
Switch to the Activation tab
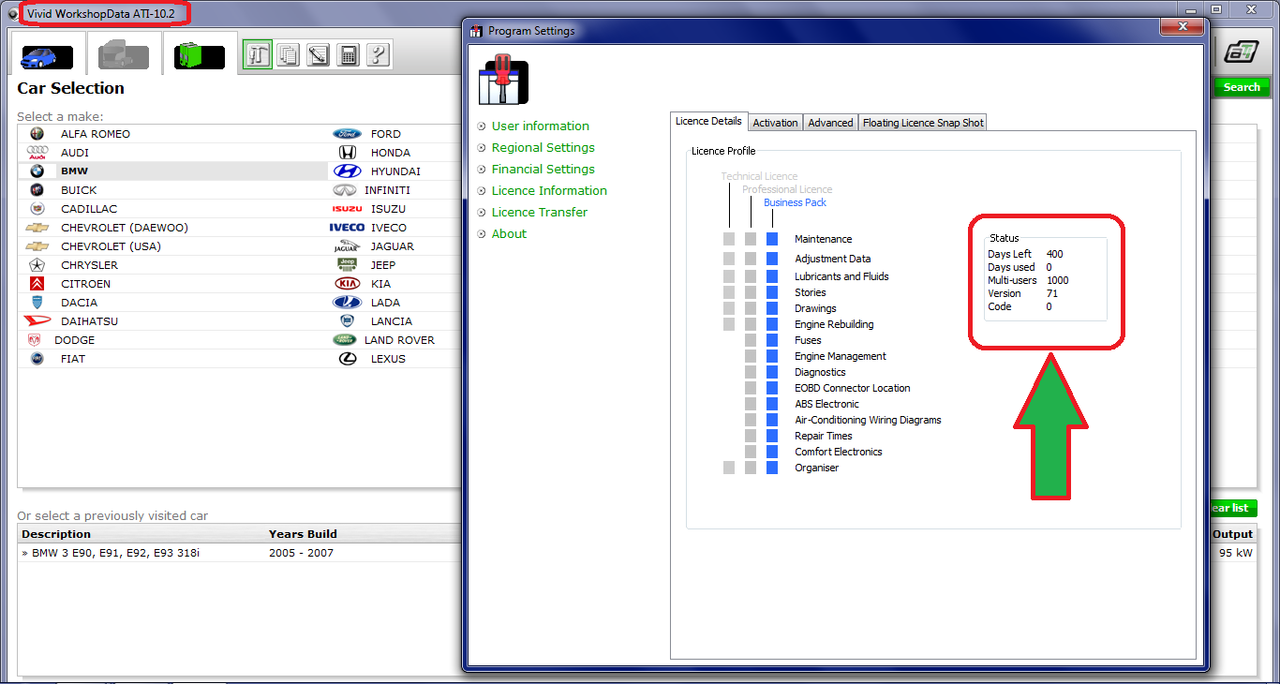[x=775, y=123]
